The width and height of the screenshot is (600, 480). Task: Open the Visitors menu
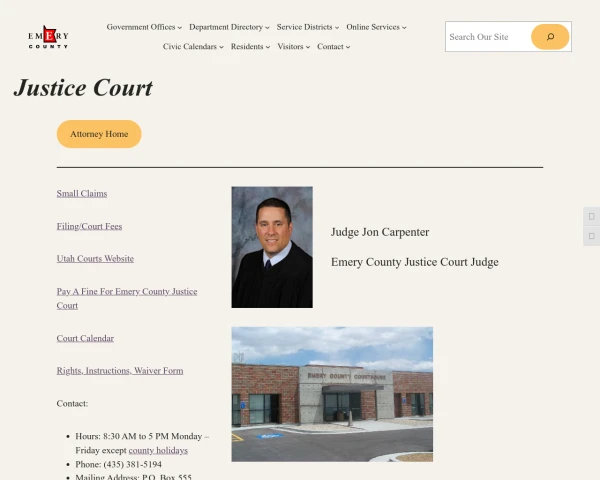click(x=293, y=47)
